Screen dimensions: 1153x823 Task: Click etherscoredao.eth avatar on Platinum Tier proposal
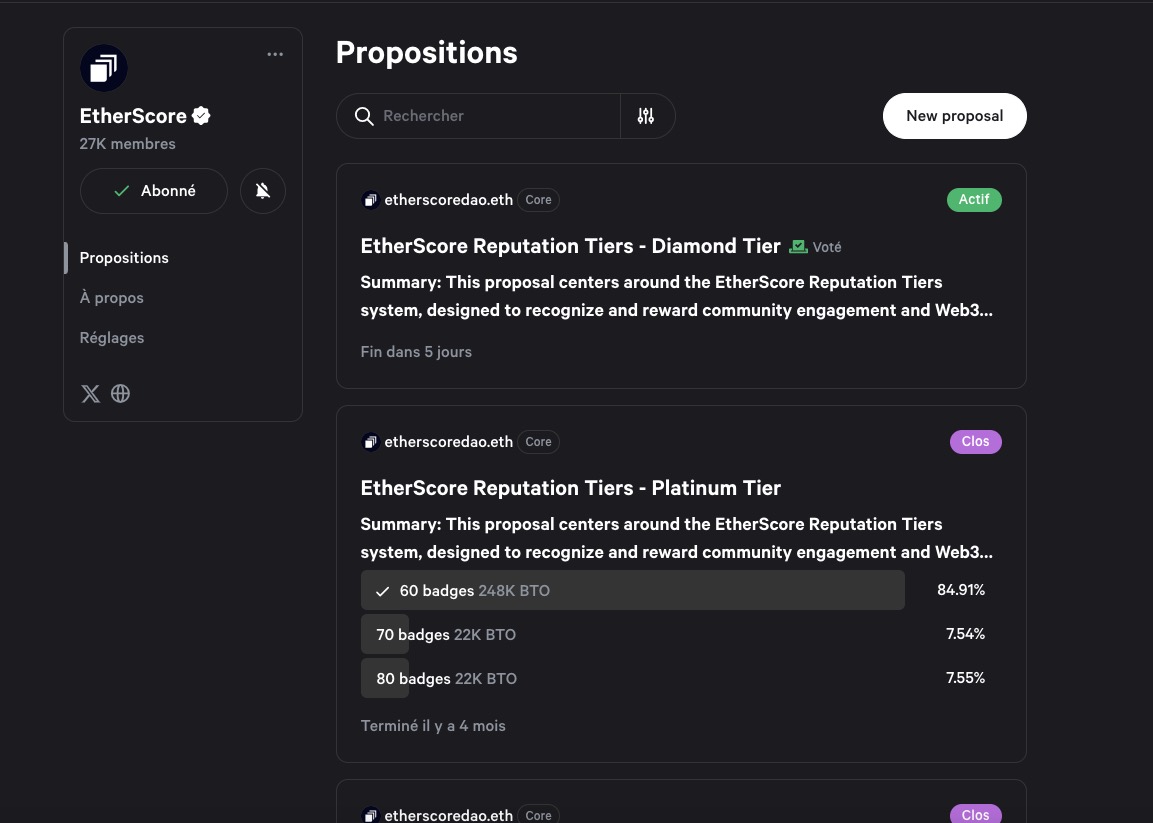tap(370, 442)
